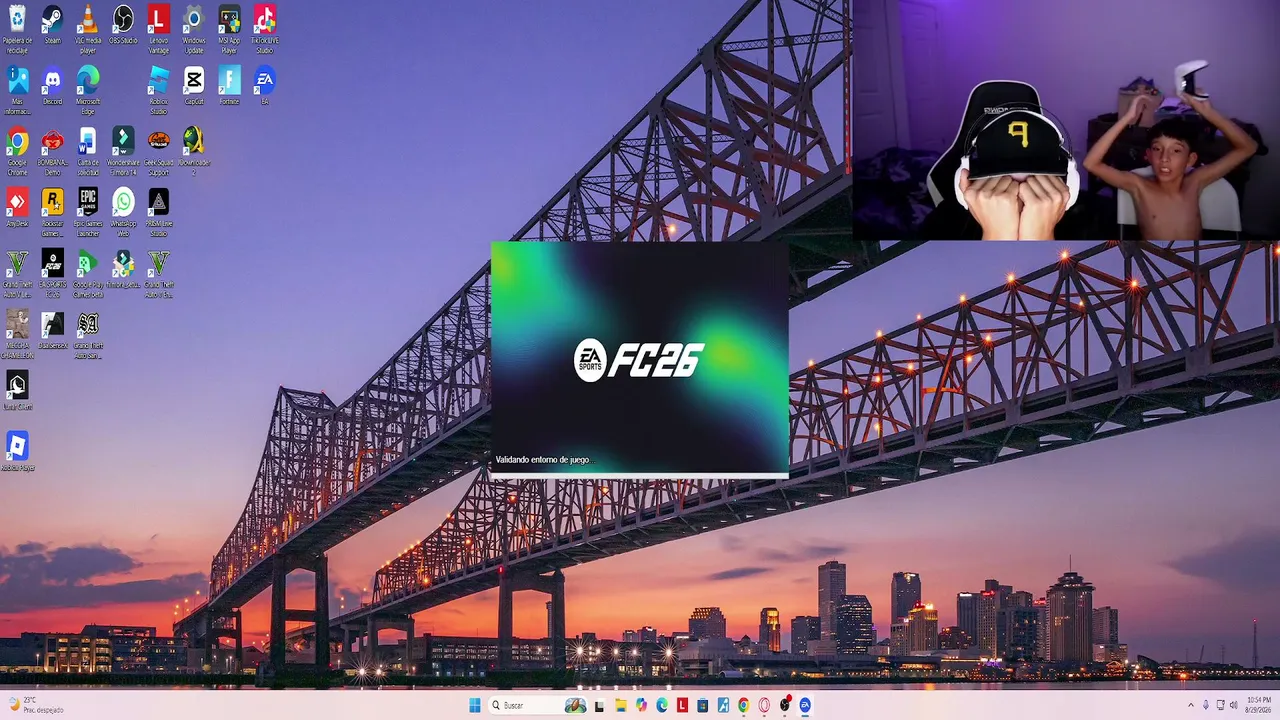Switch to the EA app on the taskbar
The width and height of the screenshot is (1280, 720).
point(805,705)
